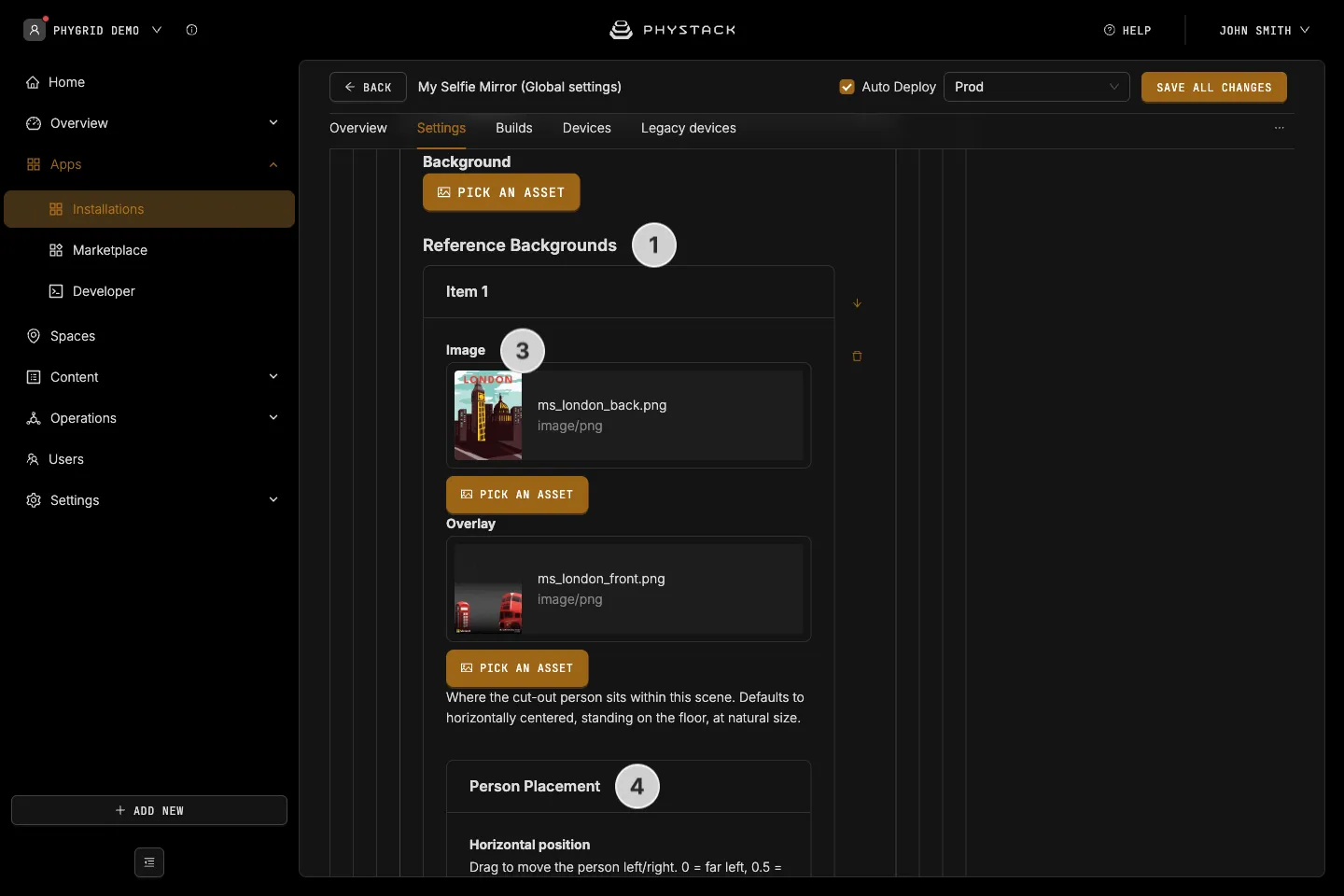Click the Settings tab
Screen dimensions: 1344x896
tap(441, 128)
